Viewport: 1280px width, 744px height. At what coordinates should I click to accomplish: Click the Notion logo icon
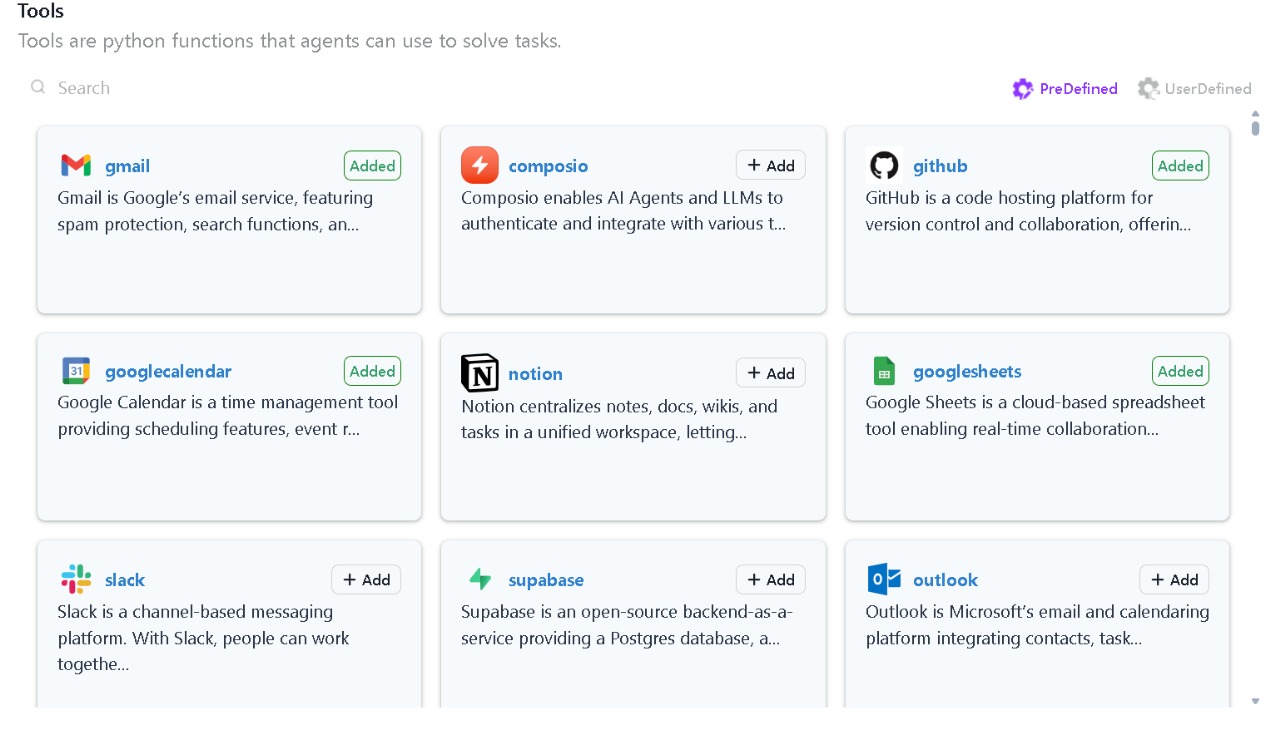480,373
